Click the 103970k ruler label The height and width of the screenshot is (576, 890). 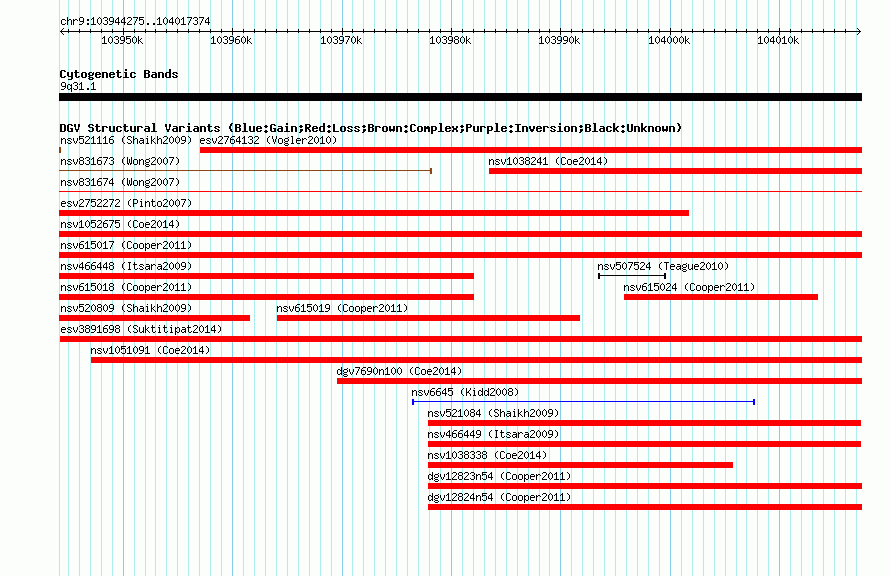point(341,40)
